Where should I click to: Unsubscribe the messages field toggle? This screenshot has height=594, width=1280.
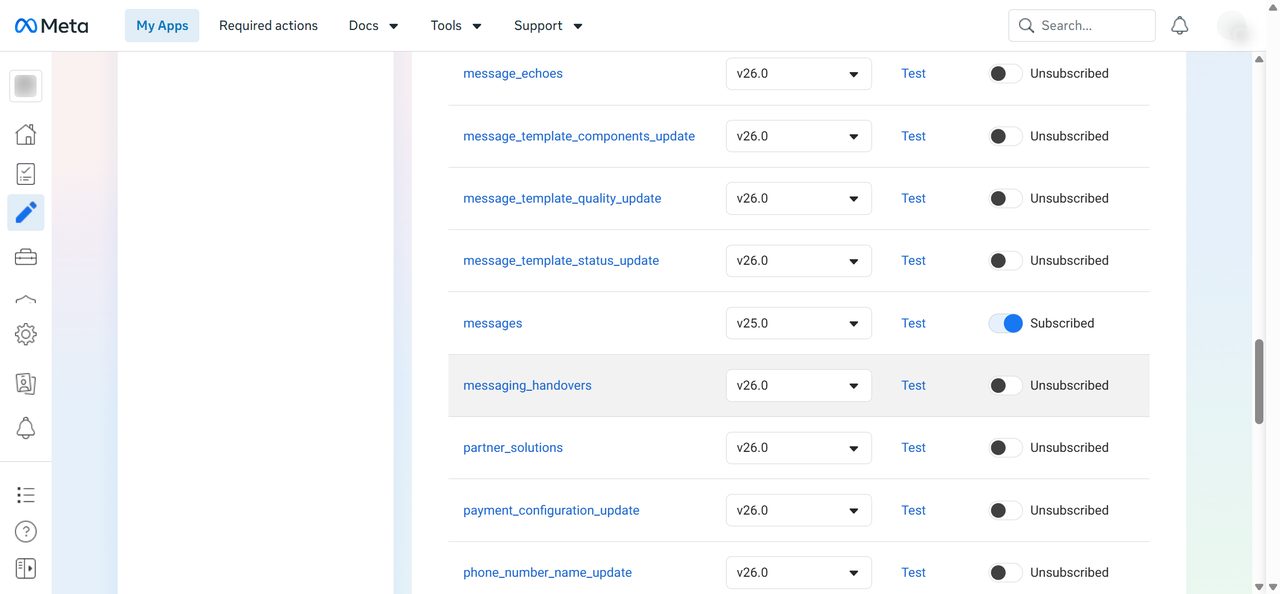pos(1005,323)
